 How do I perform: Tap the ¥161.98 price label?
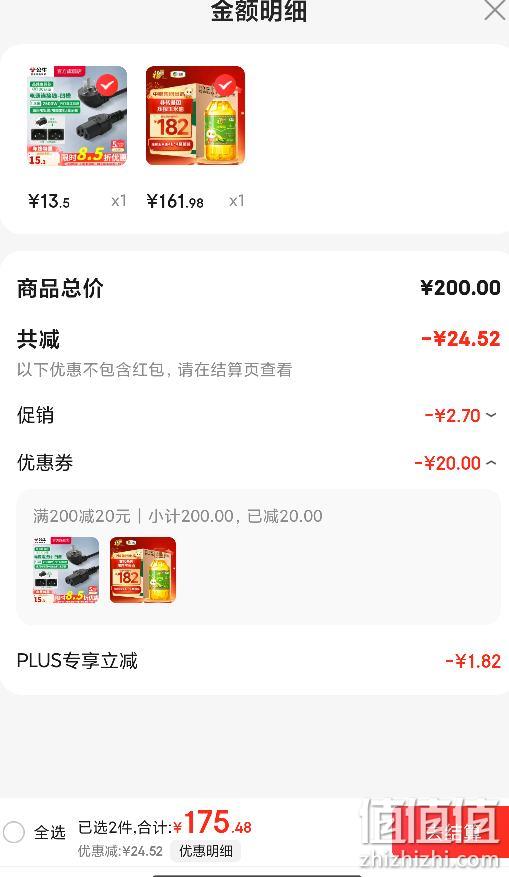pos(175,201)
